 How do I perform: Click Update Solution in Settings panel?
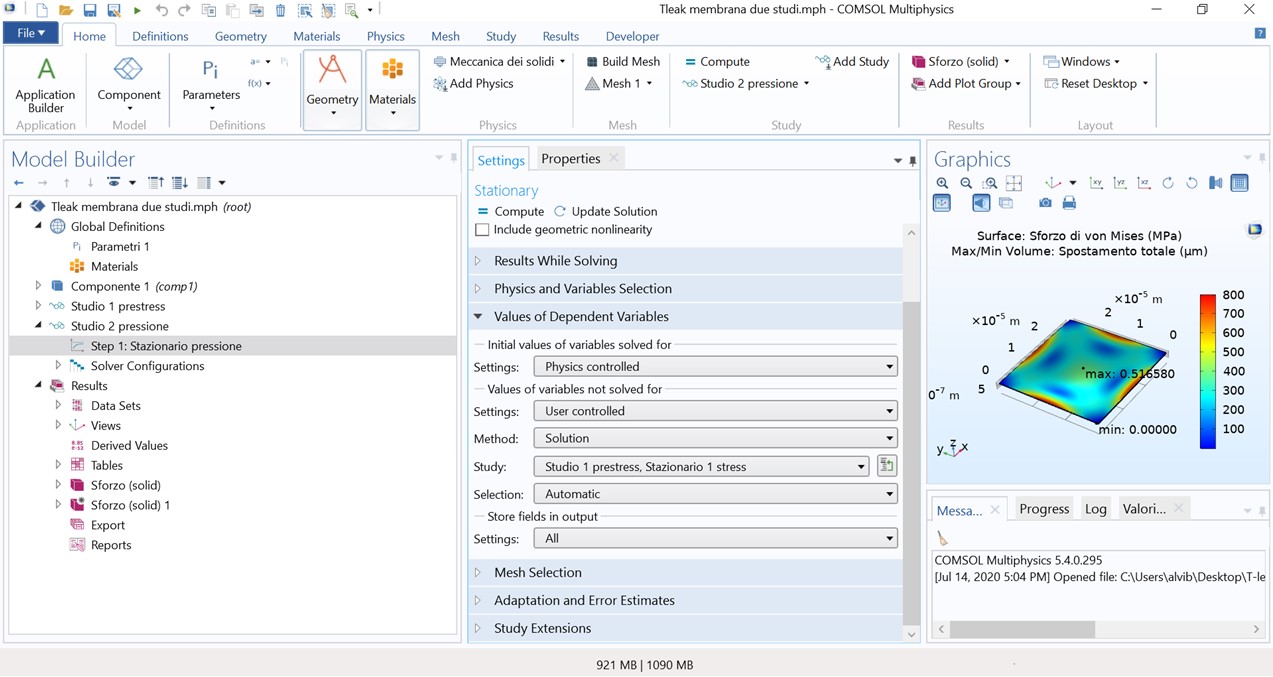[606, 211]
